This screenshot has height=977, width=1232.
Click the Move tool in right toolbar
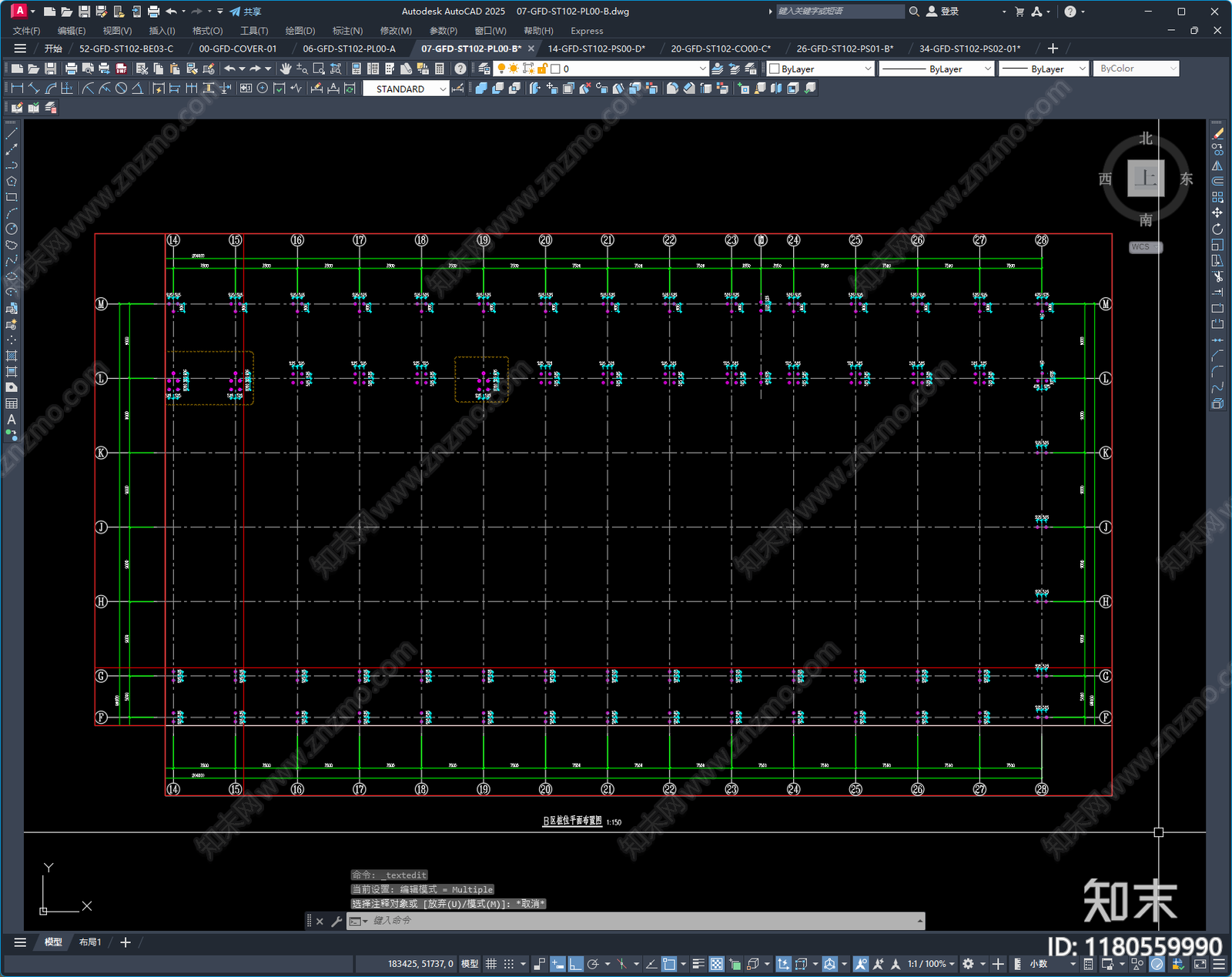[x=1217, y=213]
